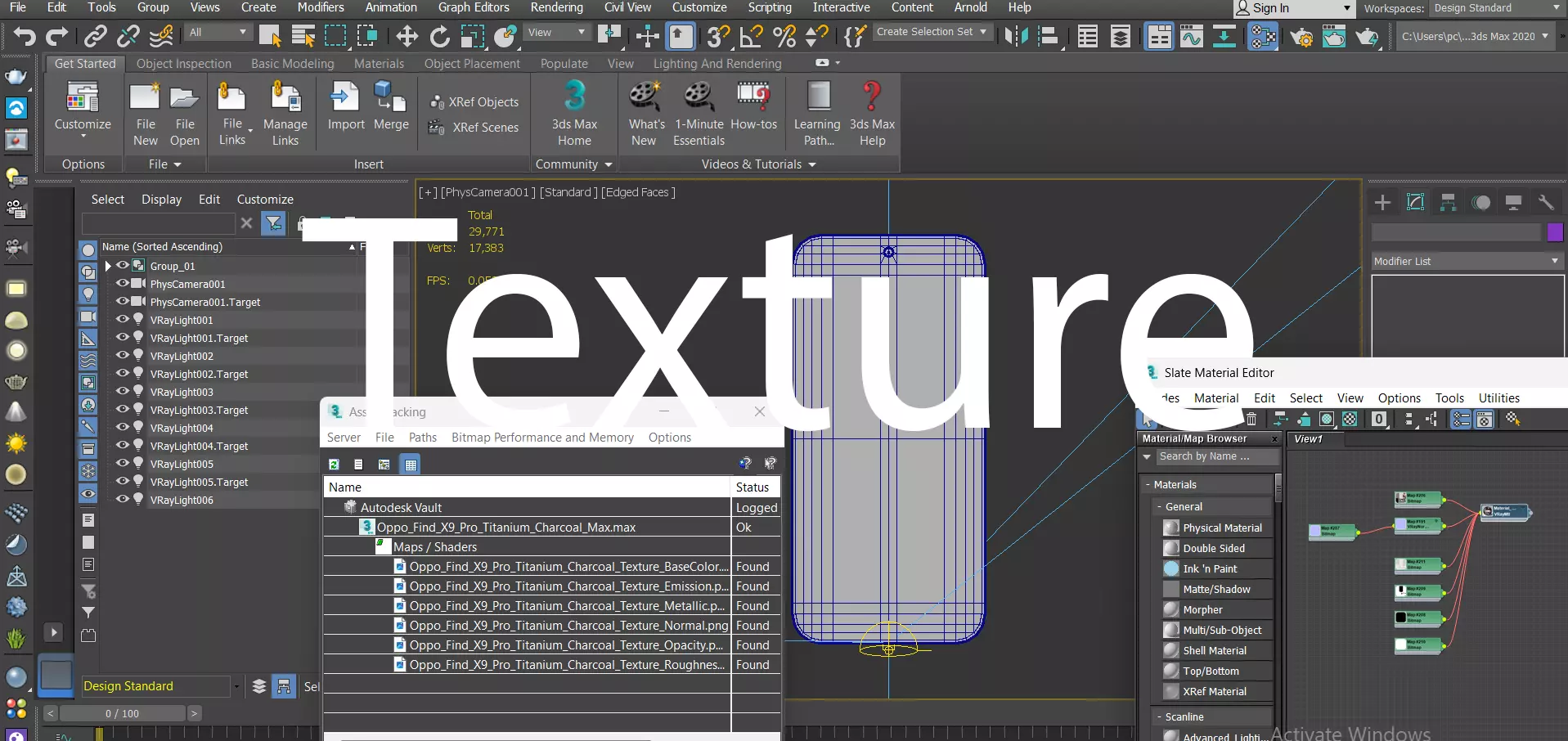Open the Curve Editor icon
1568x741 pixels.
point(1192,37)
